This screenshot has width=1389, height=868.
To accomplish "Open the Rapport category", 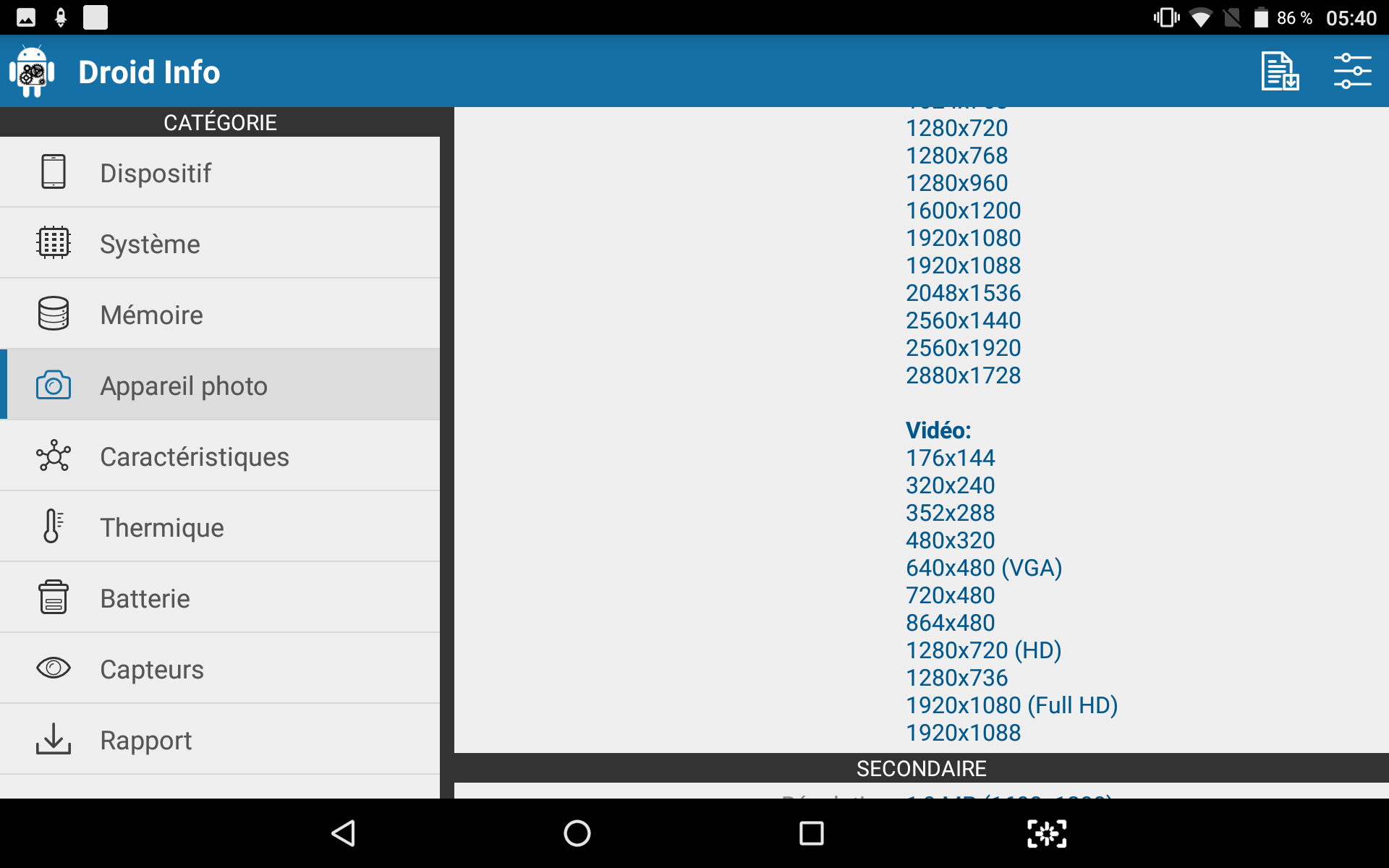I will point(145,741).
